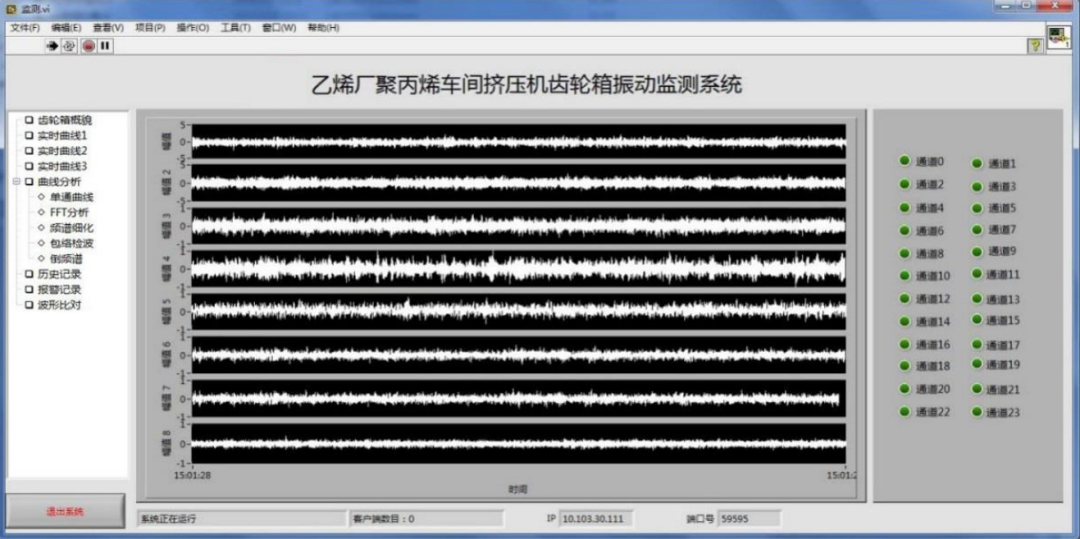This screenshot has width=1080, height=539.
Task: Toggle the 通道18 channel indicator
Action: coord(905,366)
